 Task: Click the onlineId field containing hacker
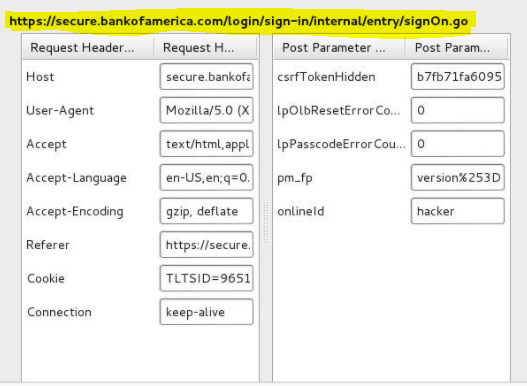(x=457, y=211)
